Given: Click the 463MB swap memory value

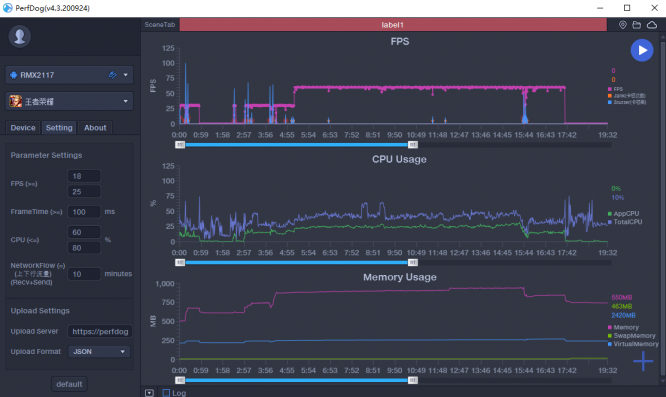Looking at the screenshot, I should coord(621,306).
